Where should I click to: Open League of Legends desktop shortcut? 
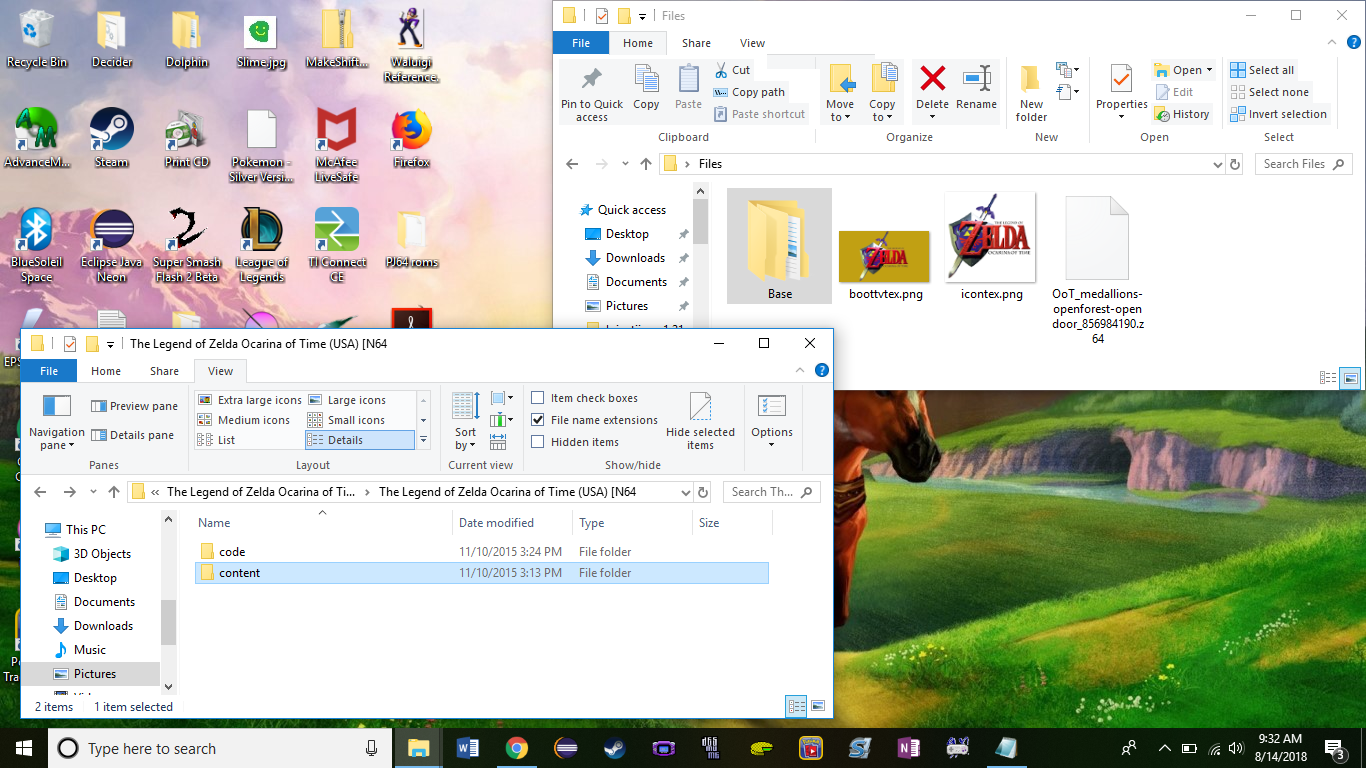tap(261, 245)
